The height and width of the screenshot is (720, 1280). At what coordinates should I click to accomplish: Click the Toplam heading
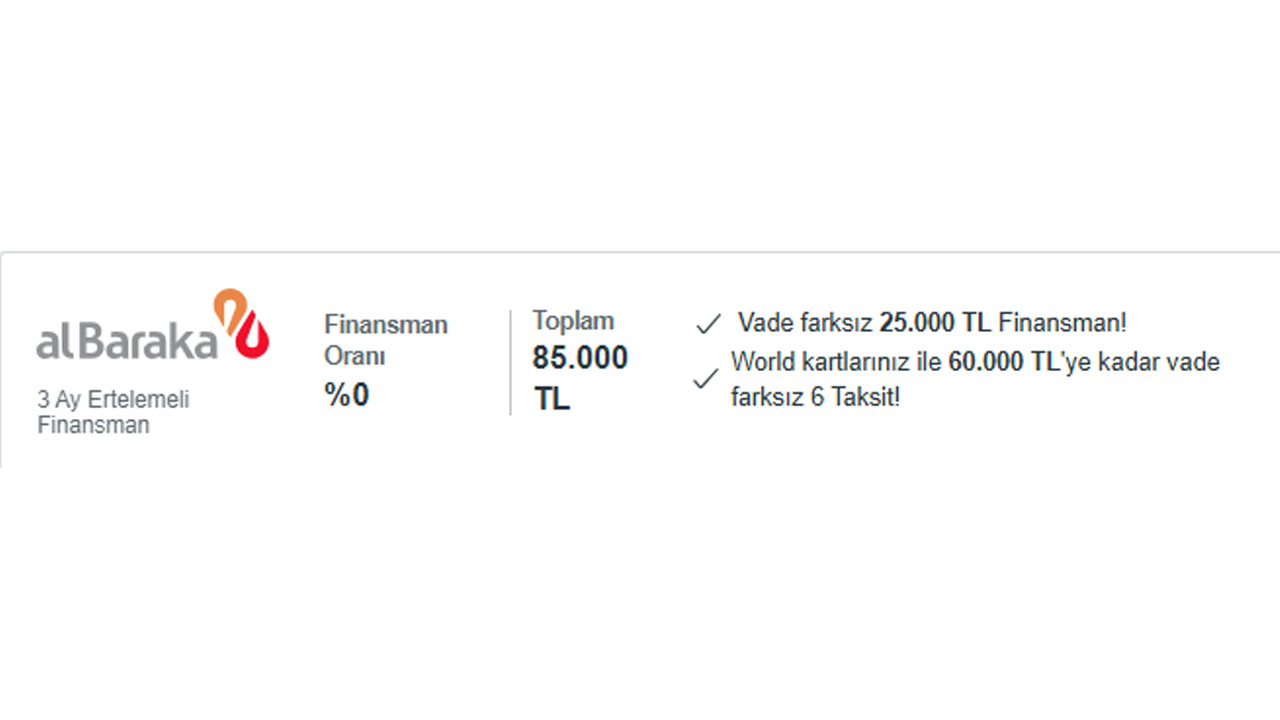(x=573, y=321)
